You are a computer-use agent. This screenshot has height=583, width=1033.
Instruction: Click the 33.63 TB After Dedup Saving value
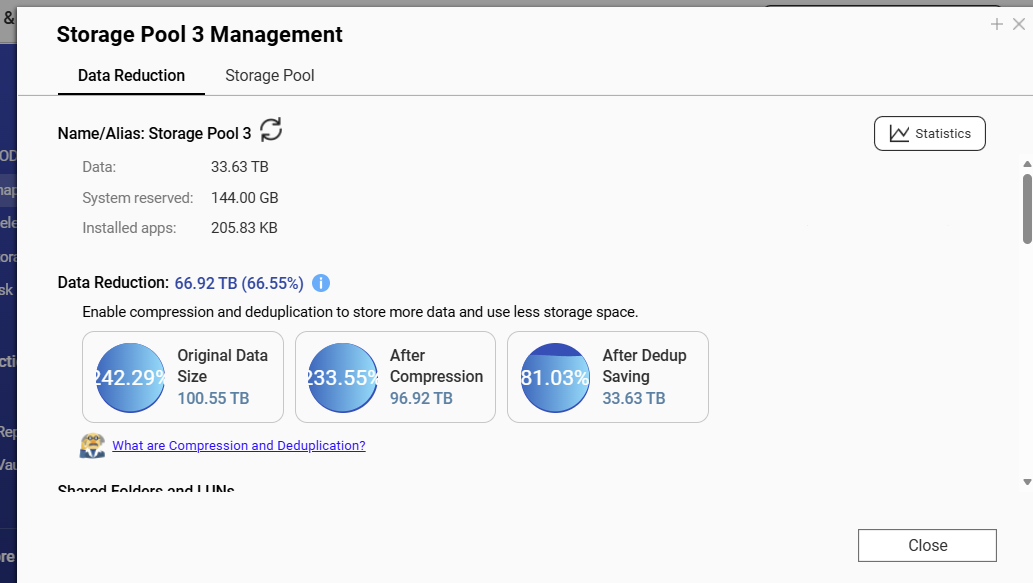(x=634, y=398)
